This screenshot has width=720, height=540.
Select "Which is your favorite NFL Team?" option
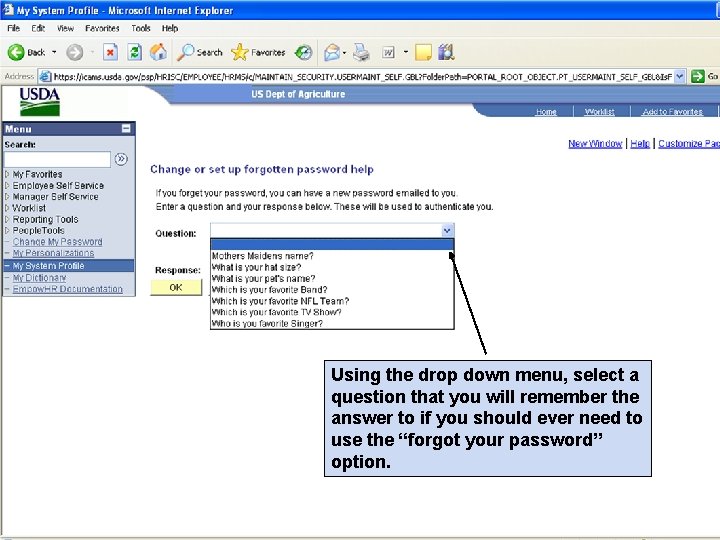(332, 301)
